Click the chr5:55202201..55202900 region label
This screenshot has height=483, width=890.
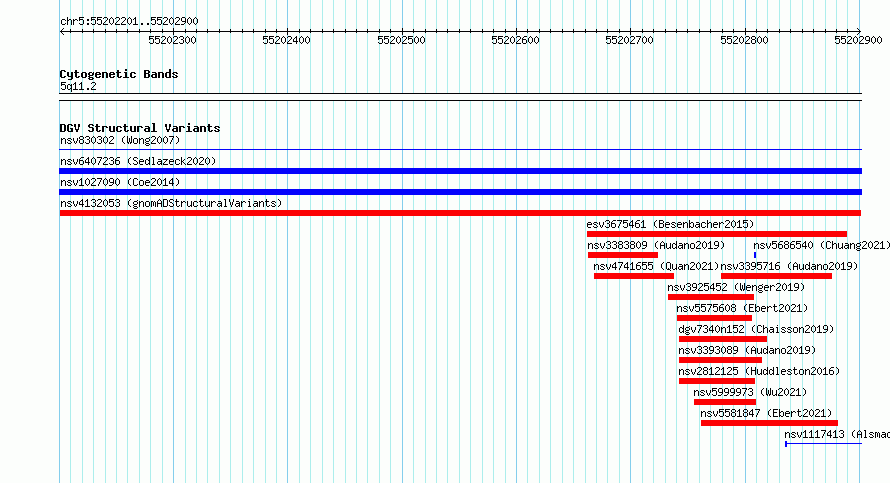[129, 21]
